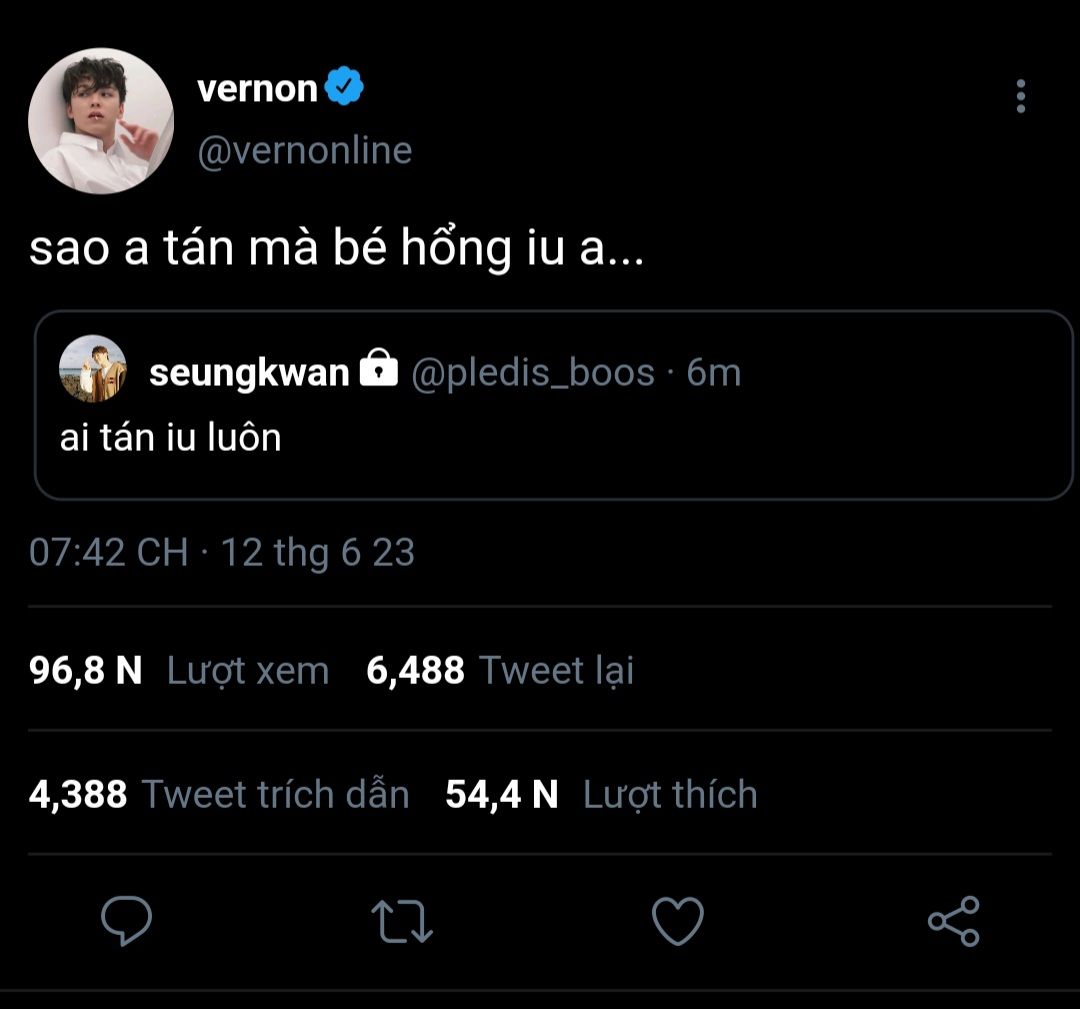Click the tweet text "sao a tán mà bé hổng iu a"
Viewport: 1080px width, 1009px height.
[336, 251]
